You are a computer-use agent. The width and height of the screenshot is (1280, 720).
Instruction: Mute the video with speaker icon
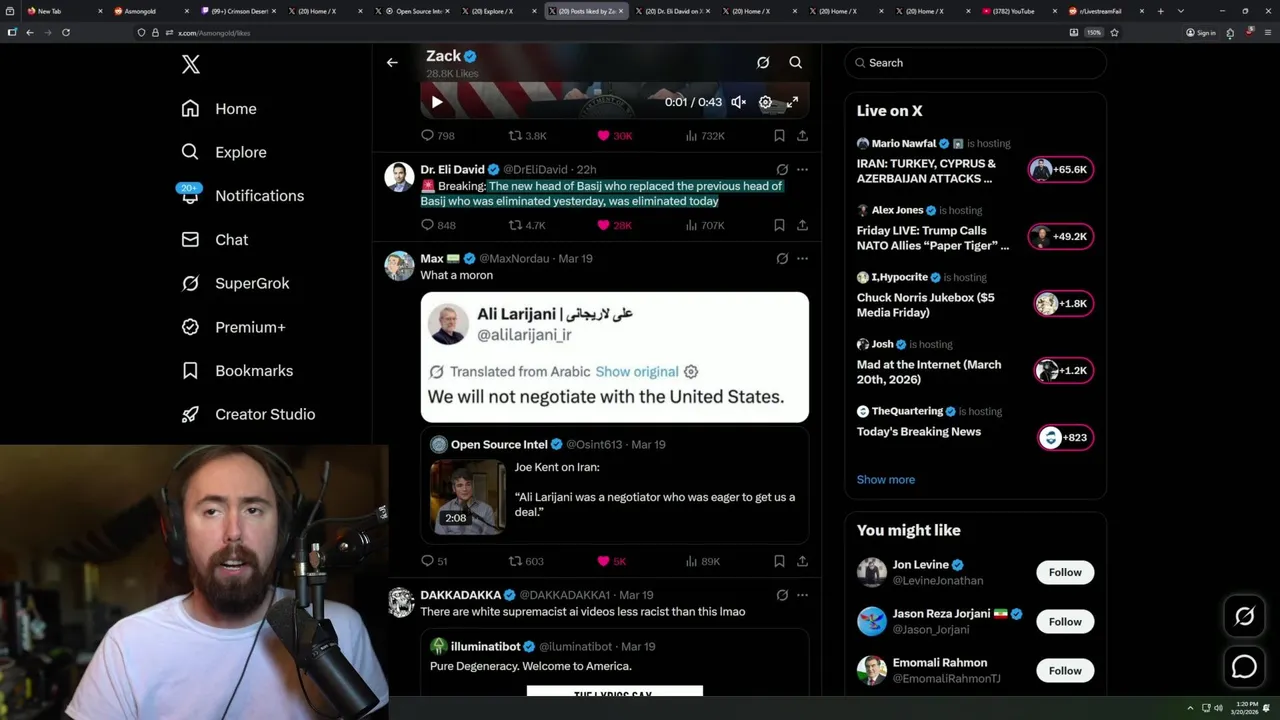click(x=738, y=102)
